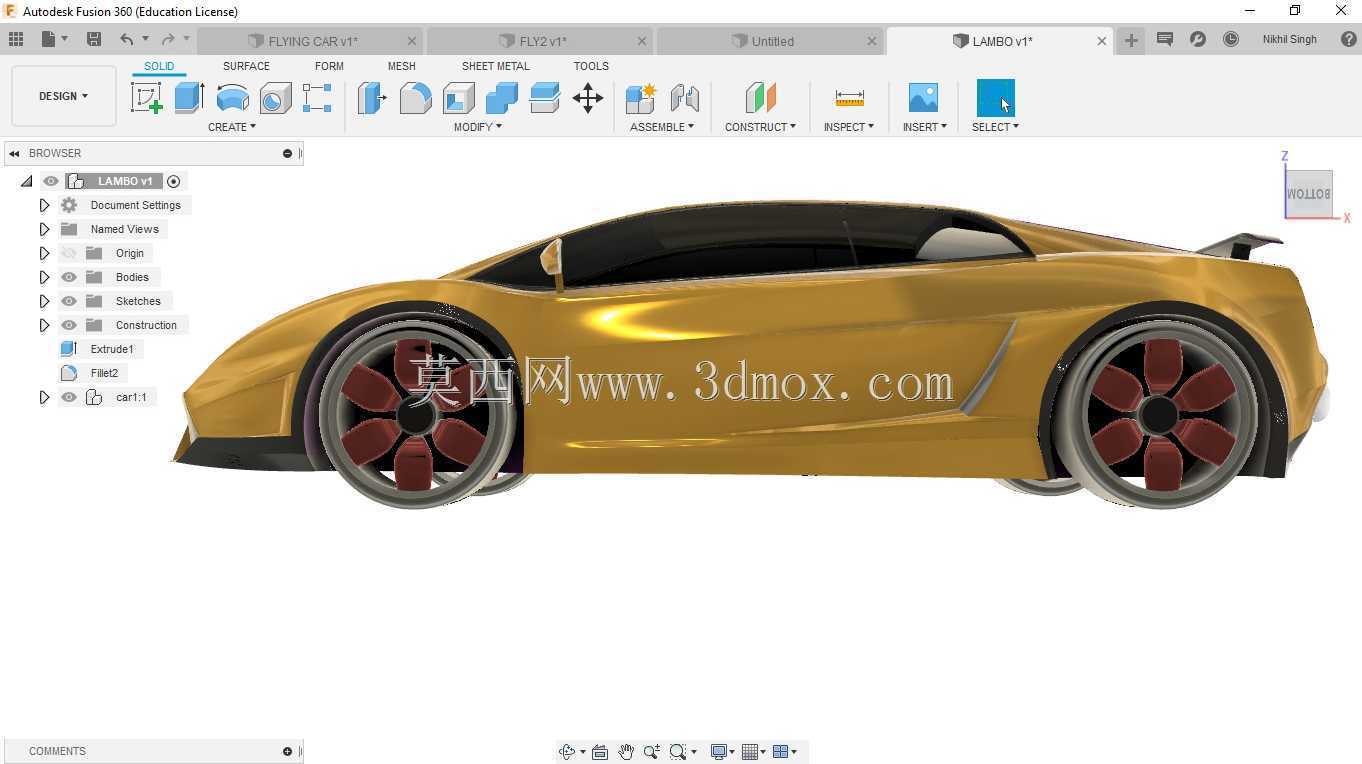This screenshot has width=1362, height=764.
Task: Select the Extrude tool icon
Action: click(x=189, y=98)
